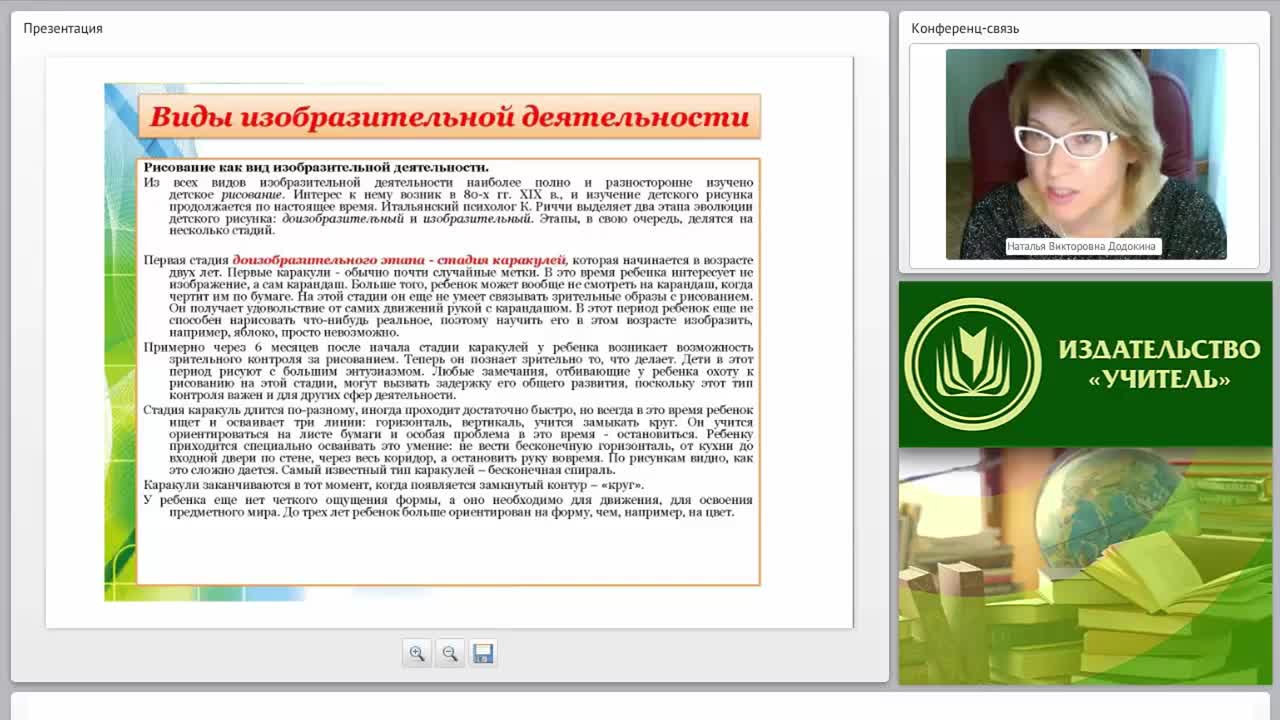This screenshot has height=720, width=1280.
Task: Click the red text доизобразительного этапа - стадия каракулей
Action: tap(399, 260)
